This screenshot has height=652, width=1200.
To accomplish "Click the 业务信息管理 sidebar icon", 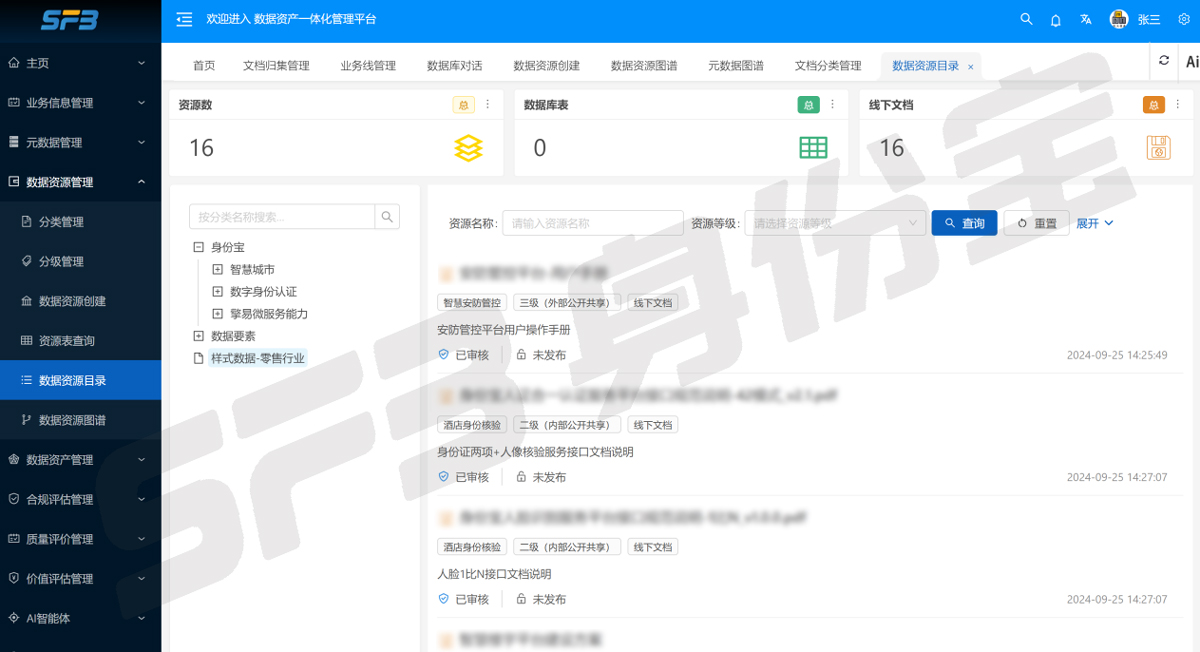I will pyautogui.click(x=14, y=102).
